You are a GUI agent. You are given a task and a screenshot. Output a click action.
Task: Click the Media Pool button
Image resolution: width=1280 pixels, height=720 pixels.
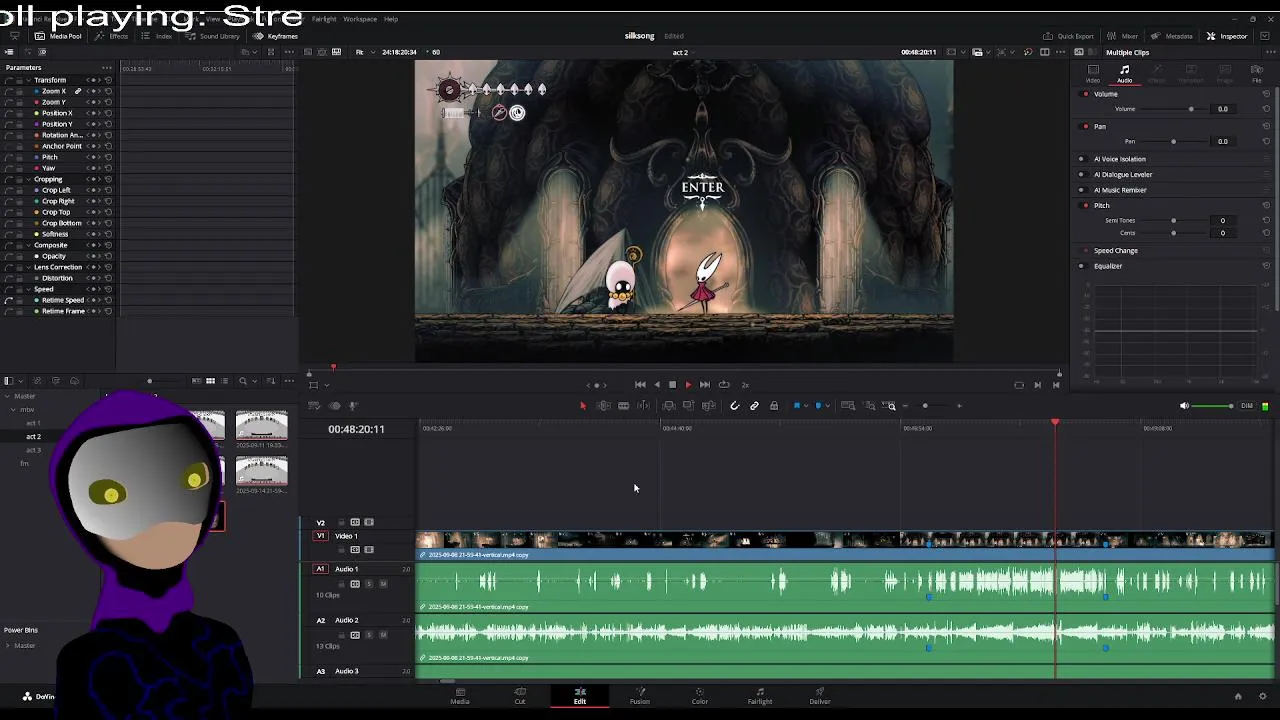58,36
